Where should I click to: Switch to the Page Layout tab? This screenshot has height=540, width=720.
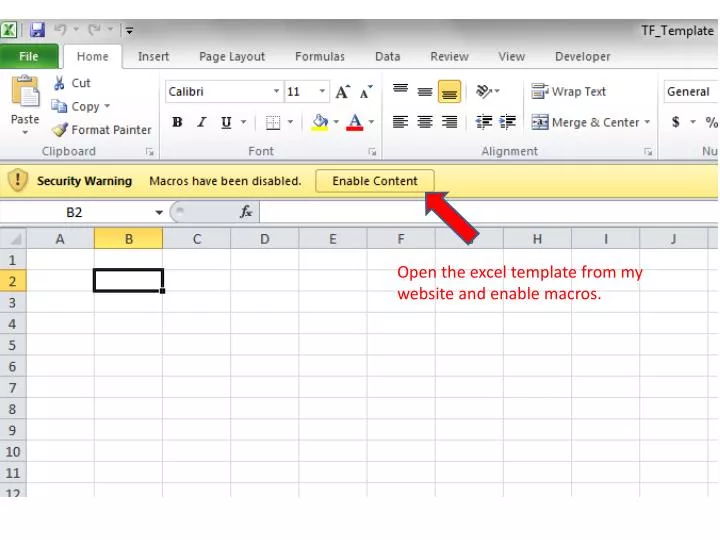pos(232,56)
